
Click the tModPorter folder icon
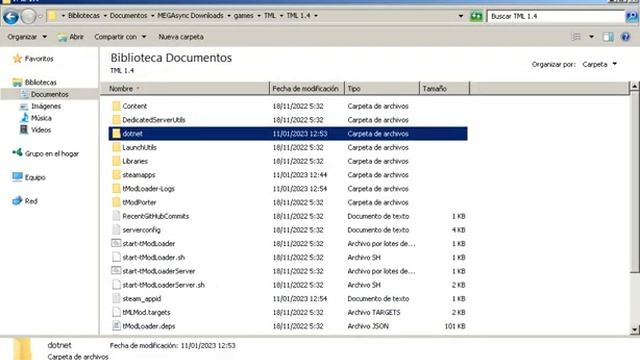click(116, 202)
